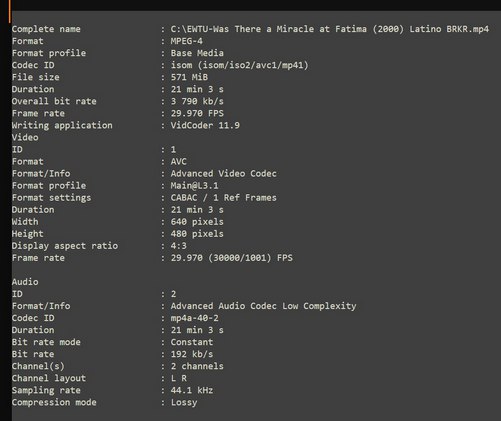501x421 pixels.
Task: Click the CABAC / 1 Ref Frames setting
Action: (223, 198)
